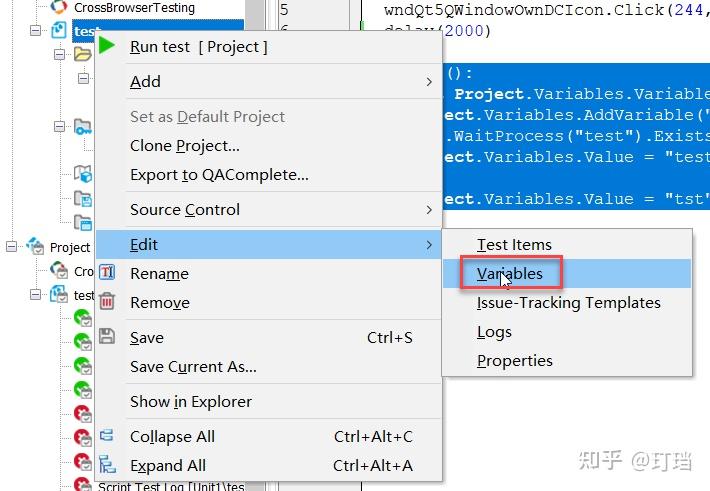Click the green Run test arrow icon
Viewport: 710px width, 491px height.
pos(107,46)
